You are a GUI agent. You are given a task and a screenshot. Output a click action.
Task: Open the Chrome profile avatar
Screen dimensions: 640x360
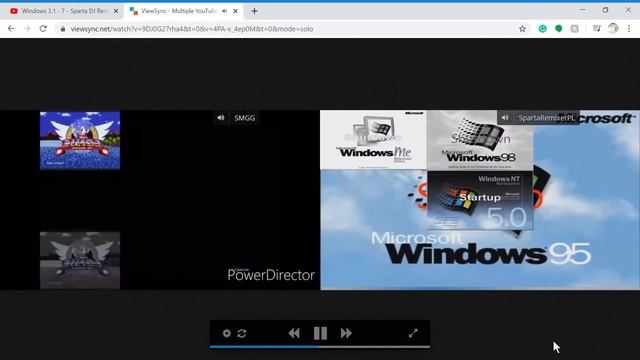[613, 29]
